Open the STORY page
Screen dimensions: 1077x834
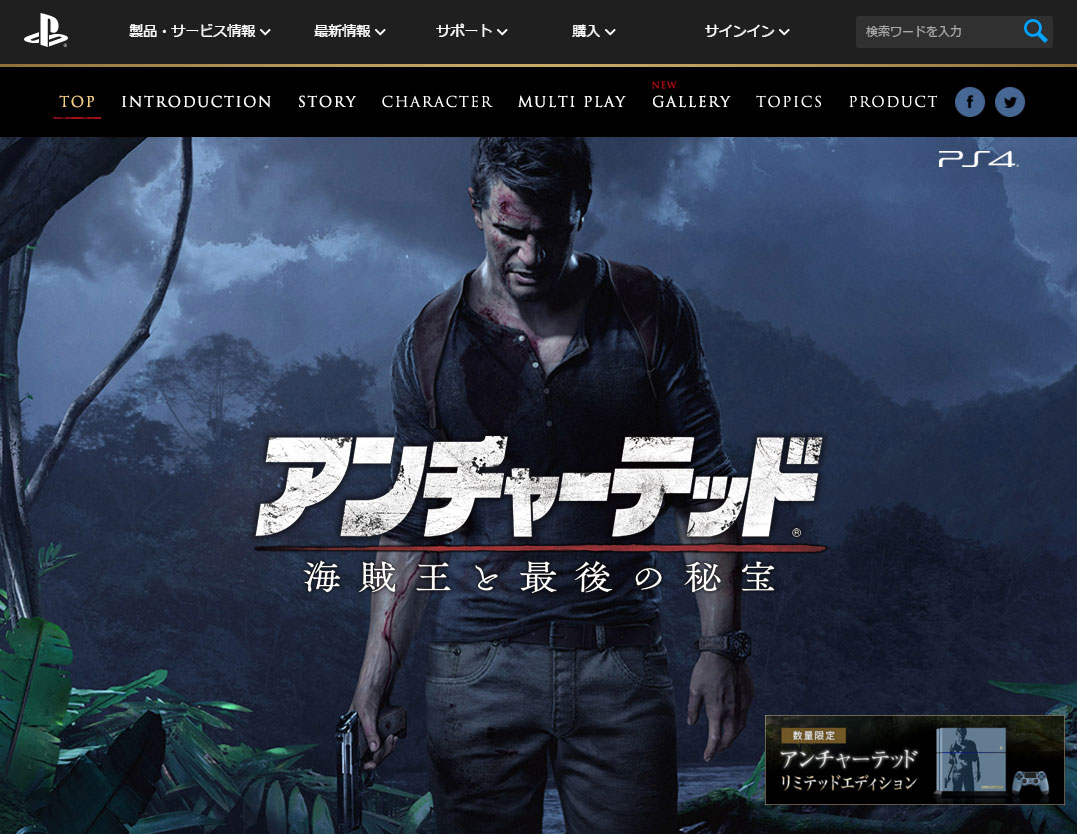(x=327, y=102)
